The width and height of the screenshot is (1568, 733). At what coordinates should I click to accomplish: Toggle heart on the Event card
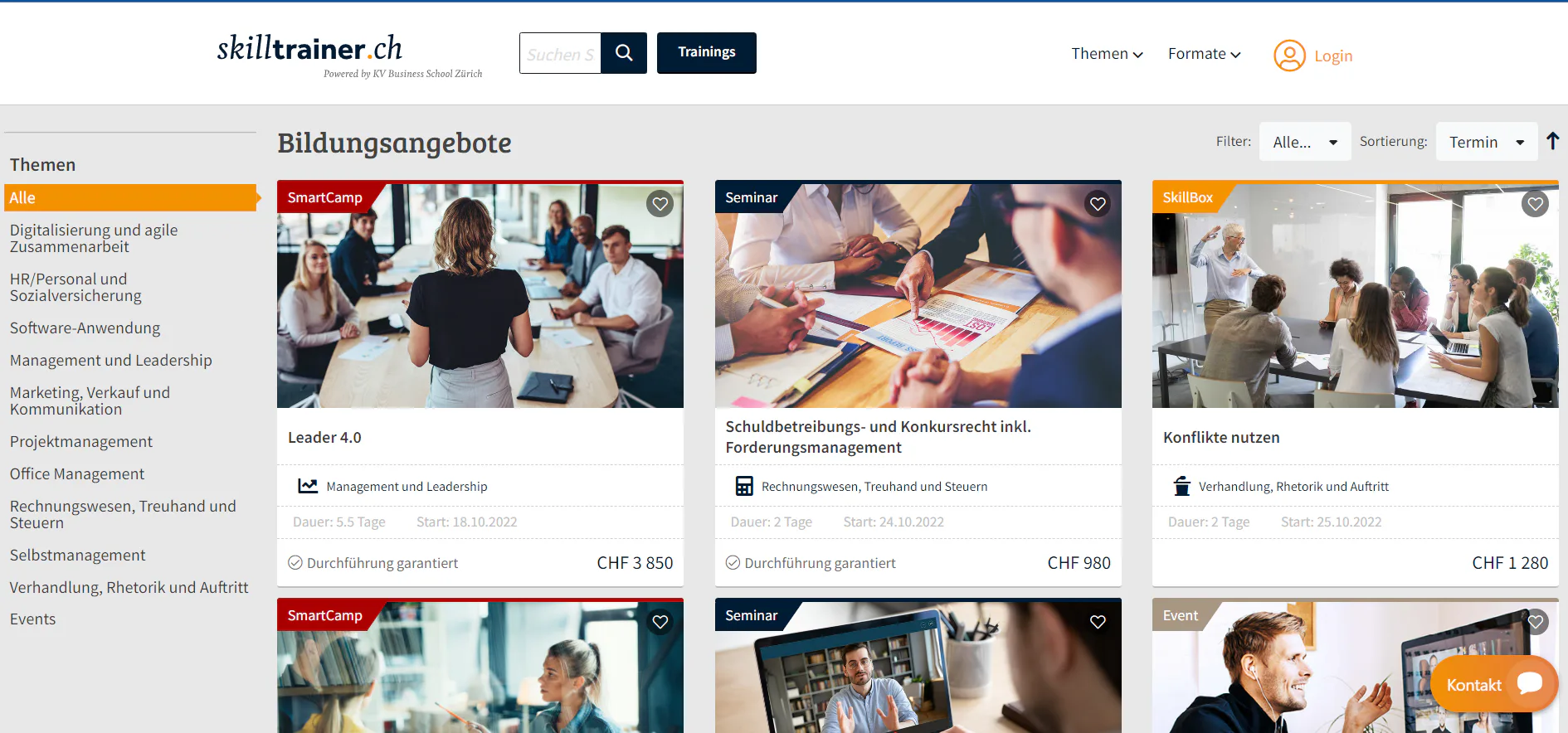point(1536,622)
